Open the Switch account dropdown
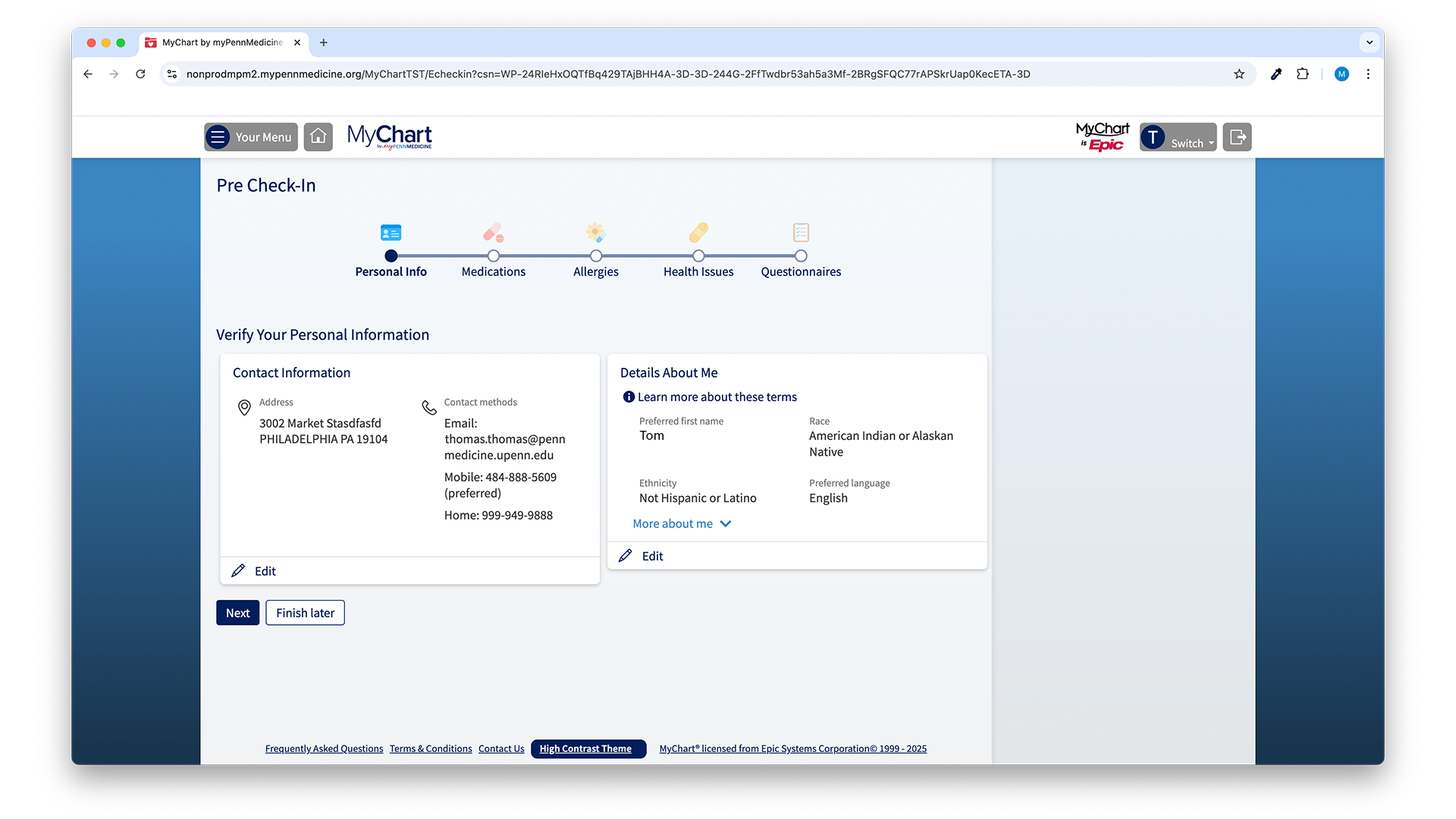1456x819 pixels. coord(1178,138)
